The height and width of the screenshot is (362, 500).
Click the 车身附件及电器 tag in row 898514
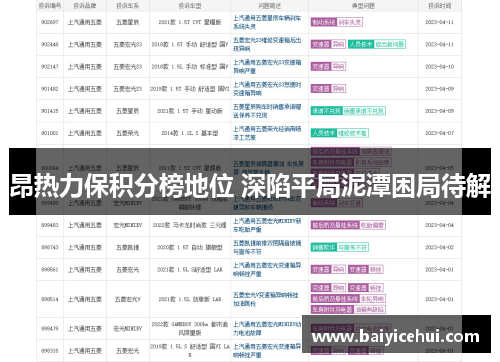[x=332, y=310]
